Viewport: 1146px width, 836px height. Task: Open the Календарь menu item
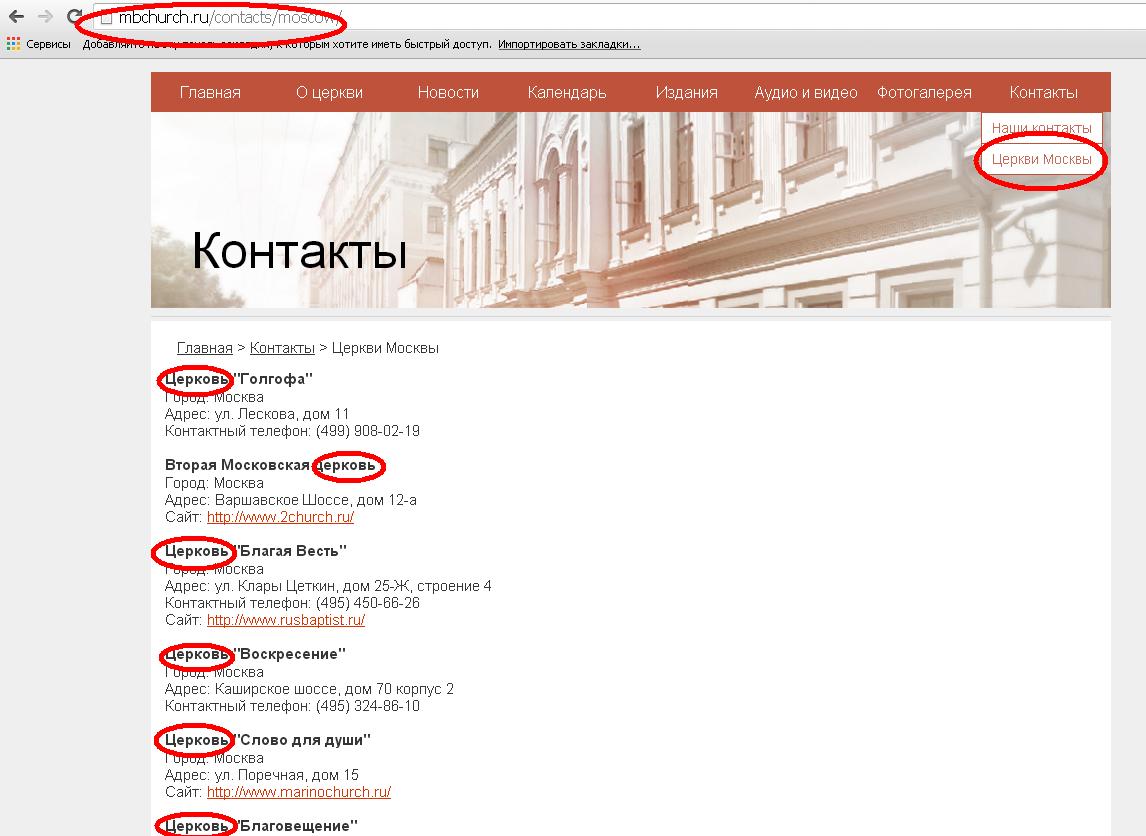[x=567, y=92]
